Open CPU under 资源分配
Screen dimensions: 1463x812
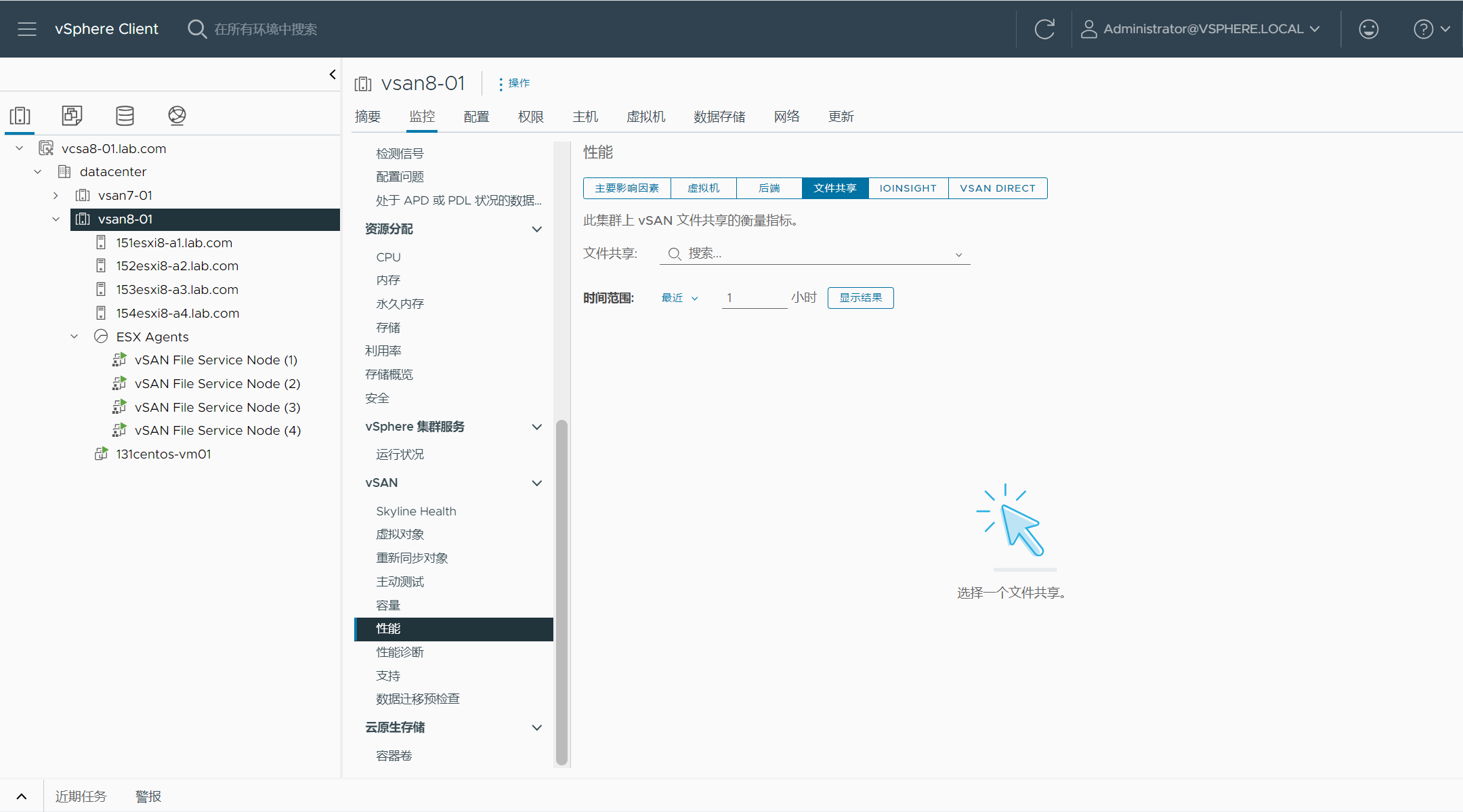pos(388,257)
